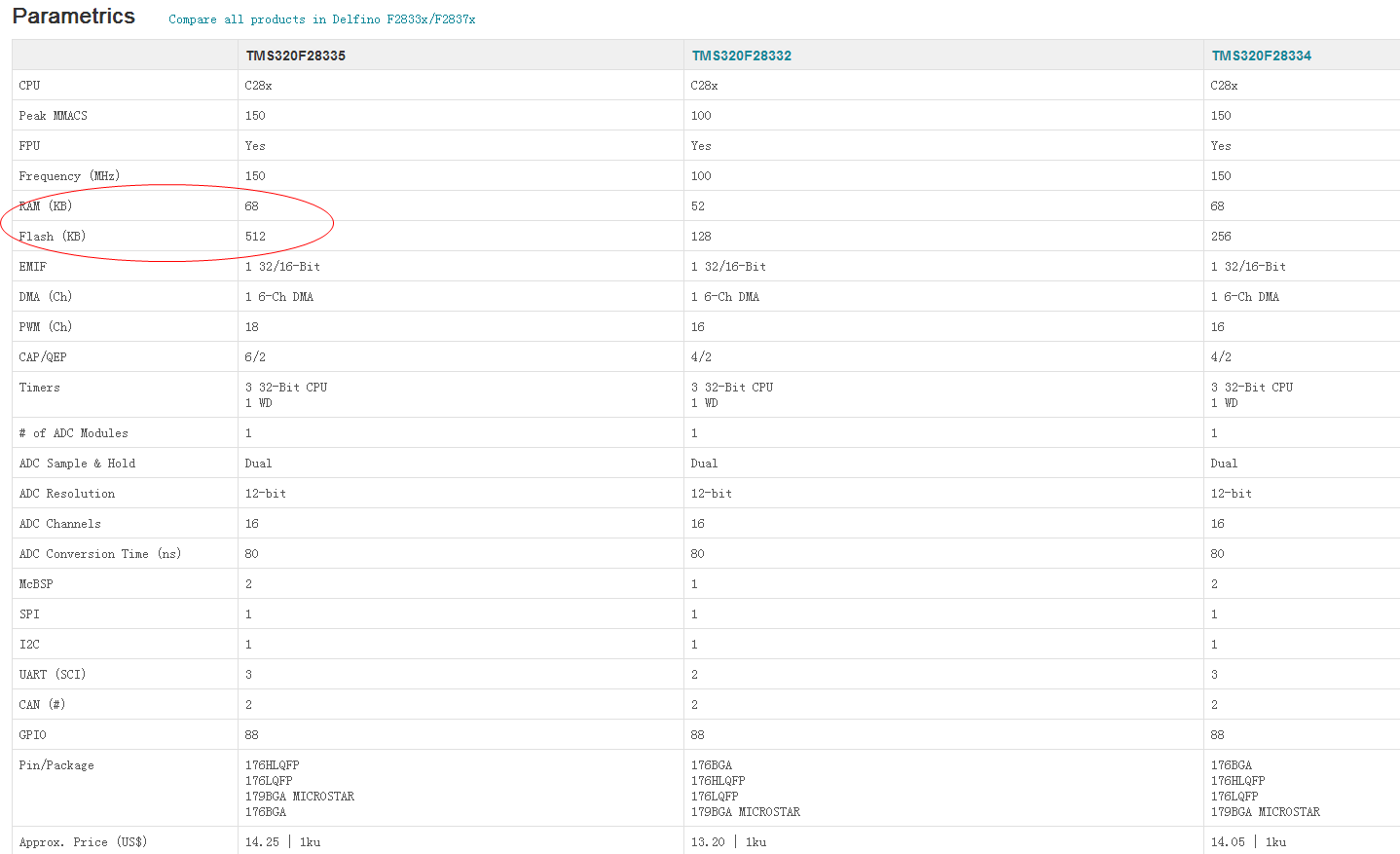Select ADC Conversion Time 80 for TMS320F28335
Screen dimensions: 1400x854
coord(252,554)
